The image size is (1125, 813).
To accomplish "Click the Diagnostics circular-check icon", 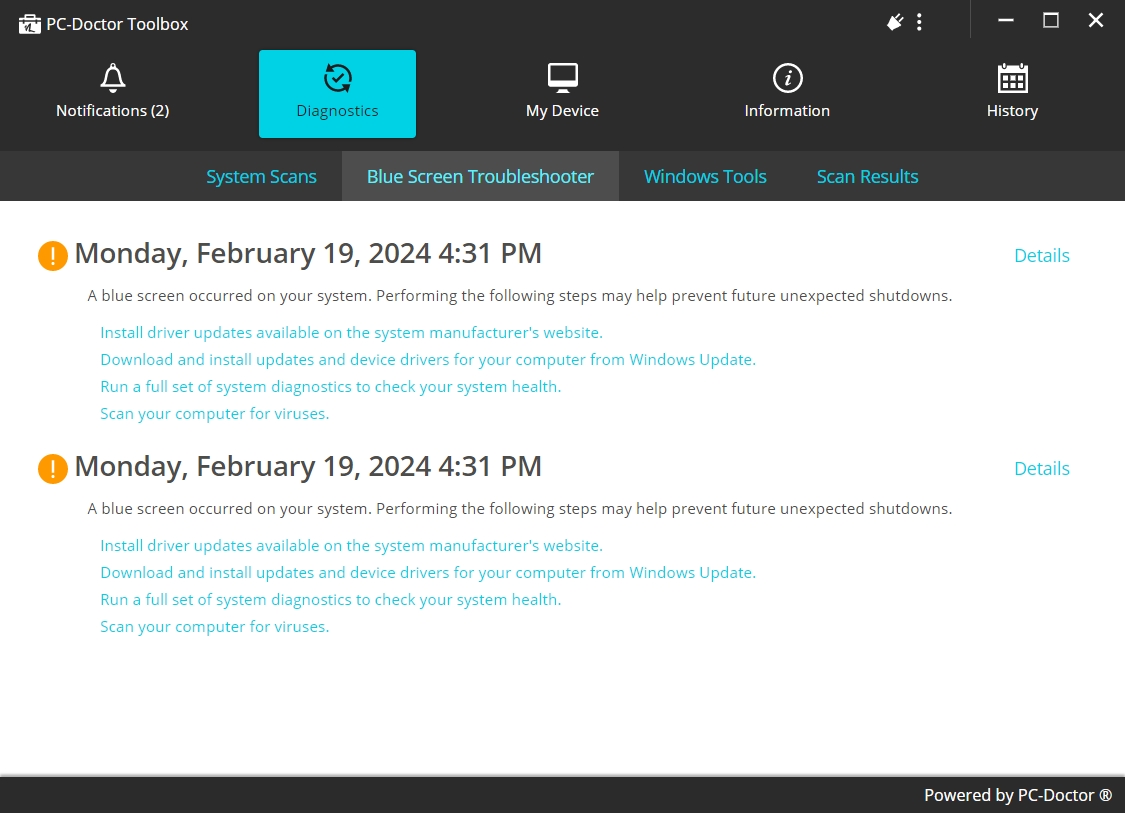I will point(337,78).
